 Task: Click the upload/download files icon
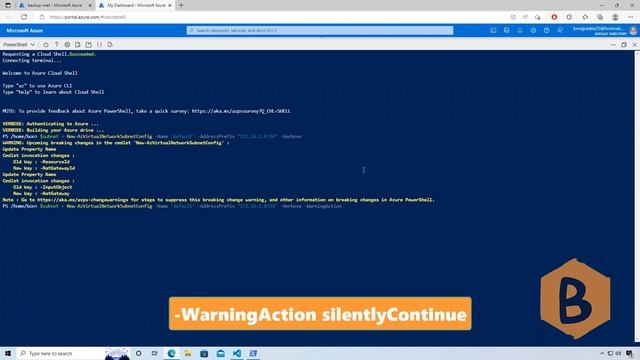pyautogui.click(x=78, y=44)
